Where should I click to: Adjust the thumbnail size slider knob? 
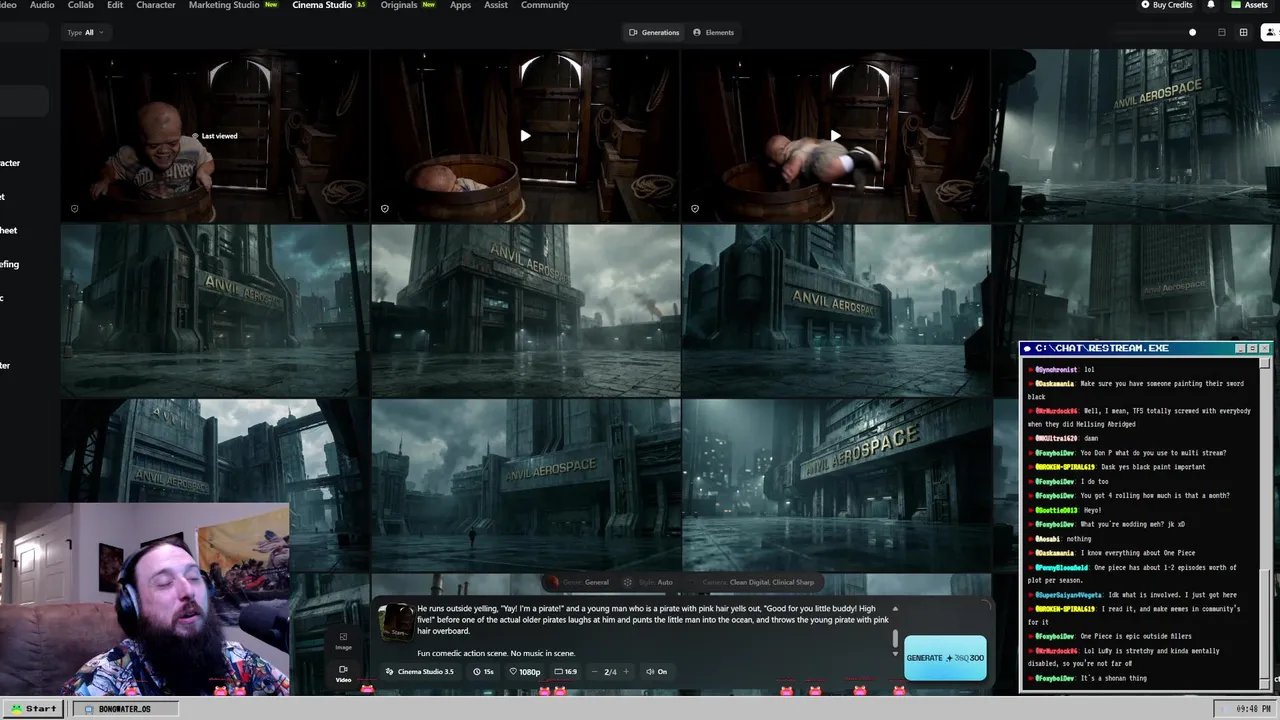pyautogui.click(x=1192, y=32)
